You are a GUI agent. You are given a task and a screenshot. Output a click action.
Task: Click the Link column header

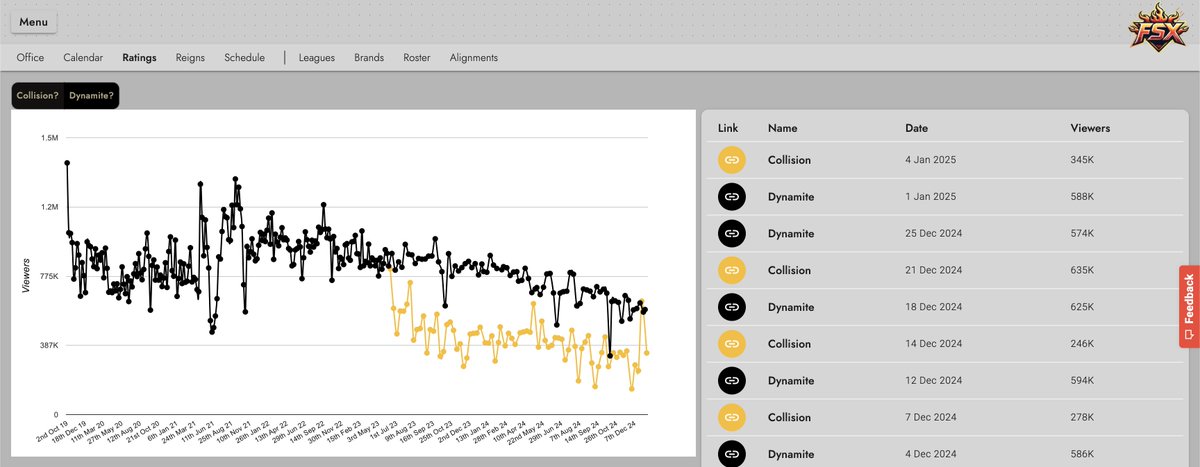728,128
